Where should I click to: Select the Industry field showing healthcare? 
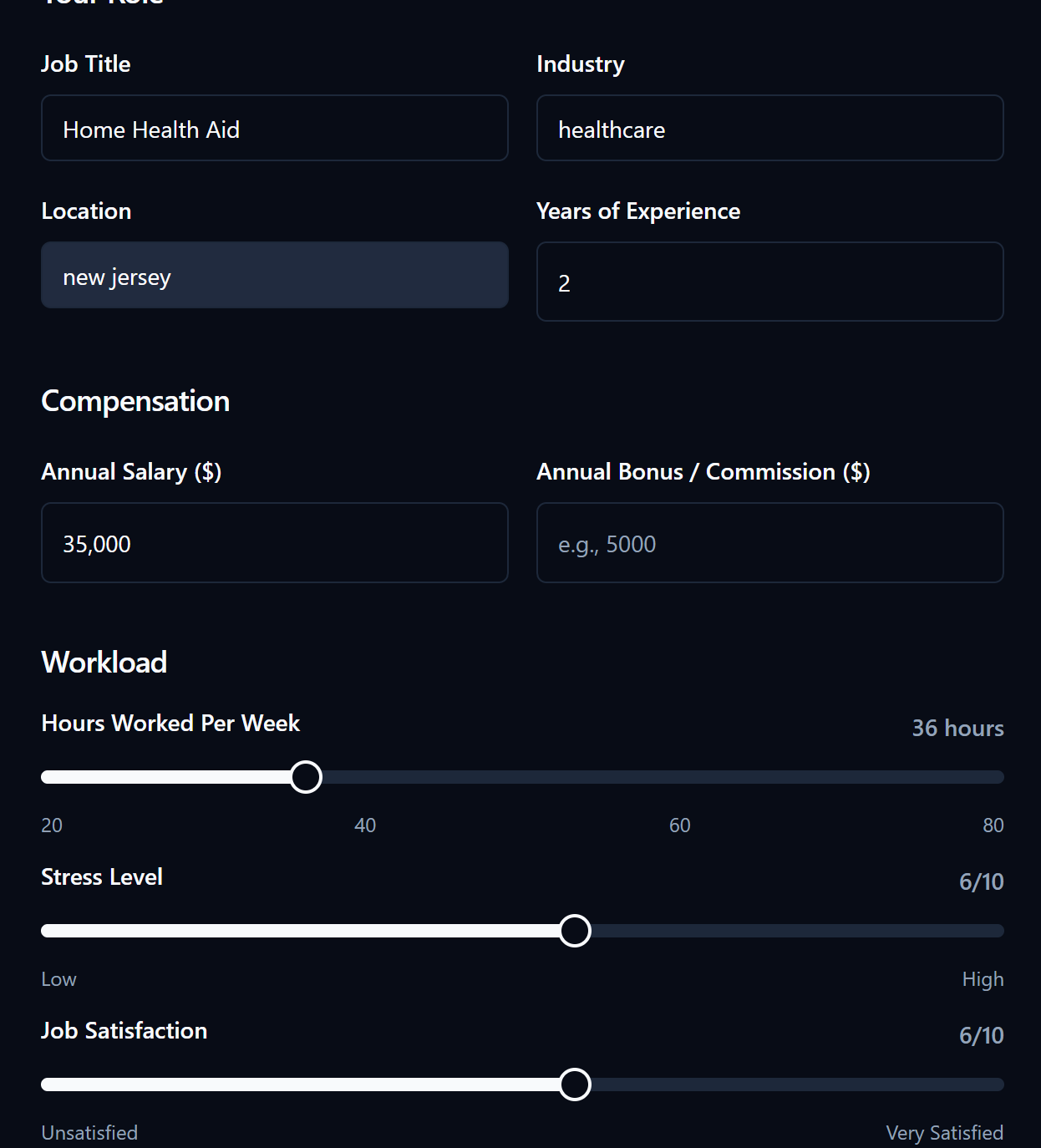(x=769, y=128)
